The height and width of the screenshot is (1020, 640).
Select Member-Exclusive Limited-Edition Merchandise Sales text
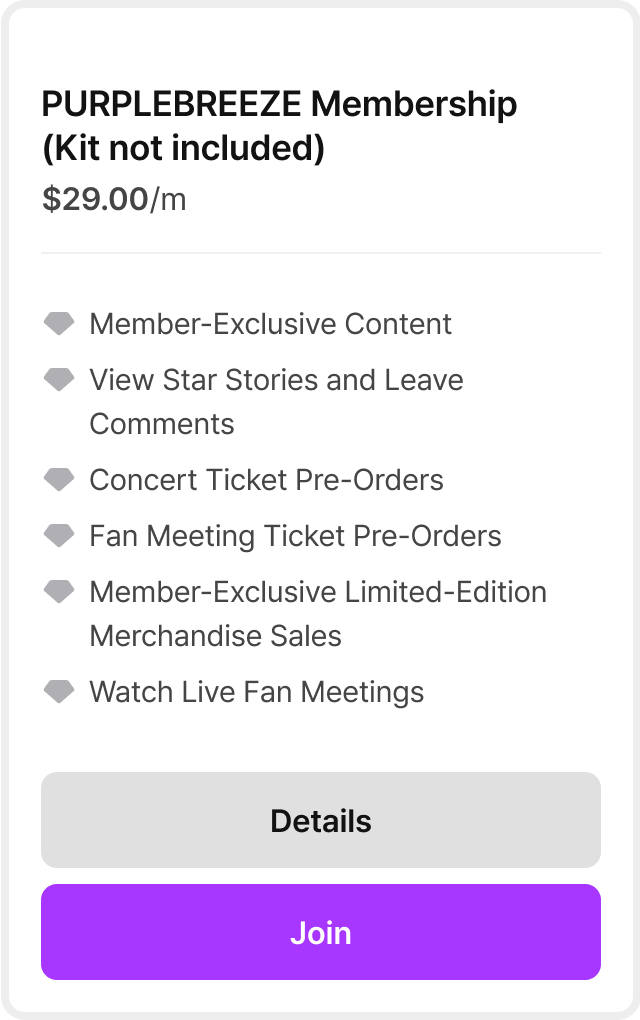tap(318, 613)
